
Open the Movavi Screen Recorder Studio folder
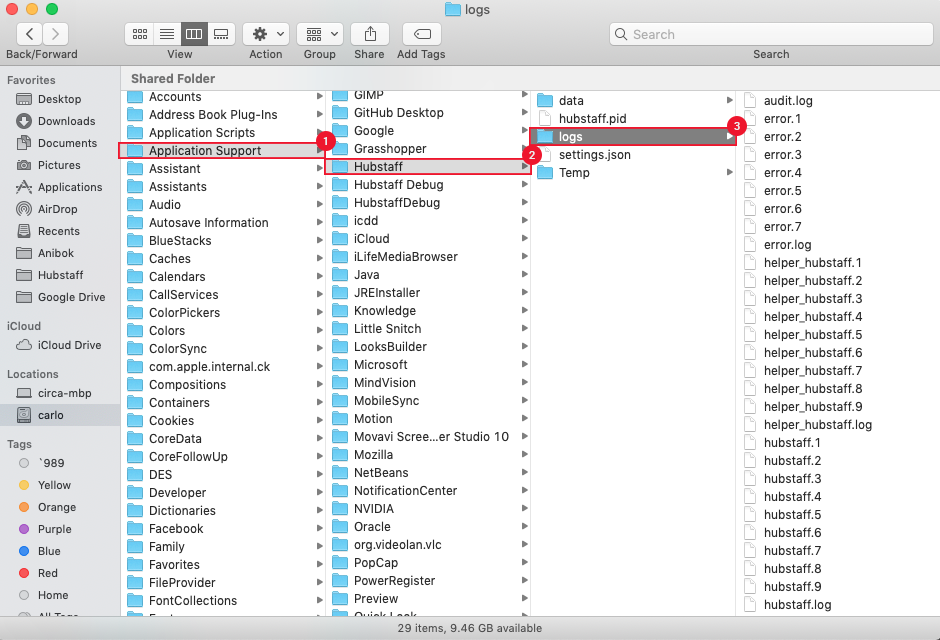pyautogui.click(x=427, y=436)
